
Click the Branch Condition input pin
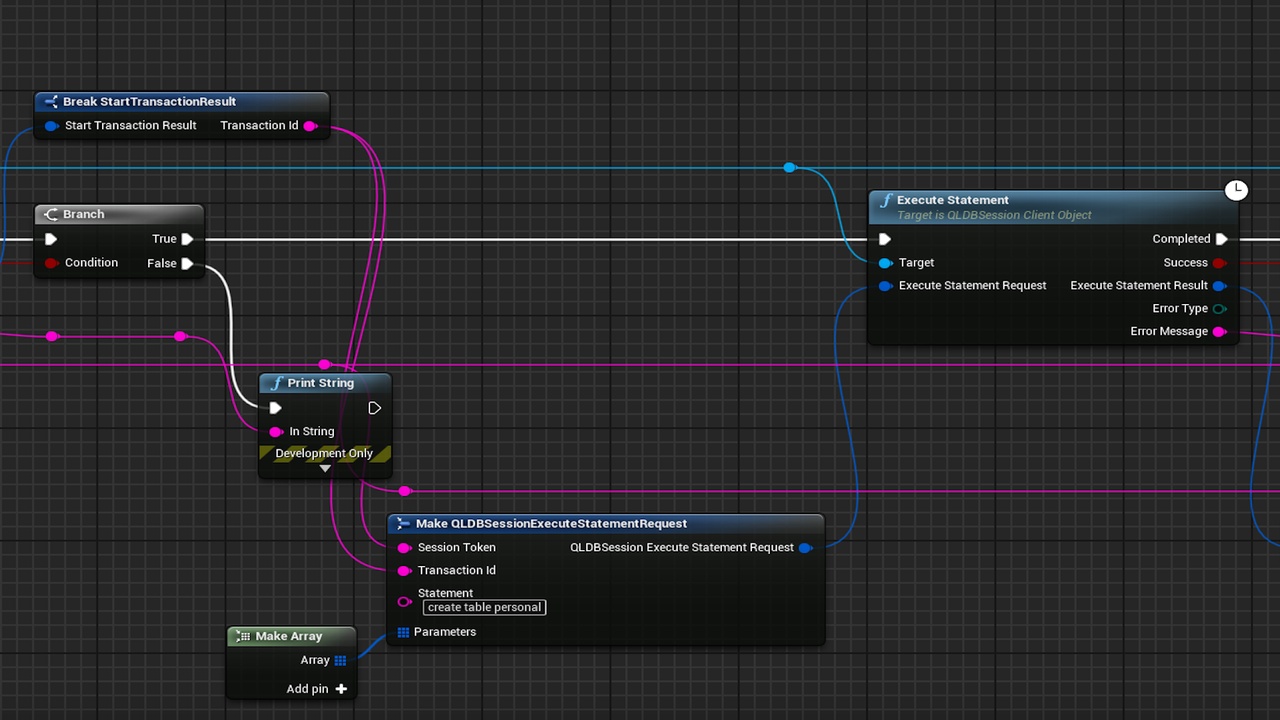(51, 263)
